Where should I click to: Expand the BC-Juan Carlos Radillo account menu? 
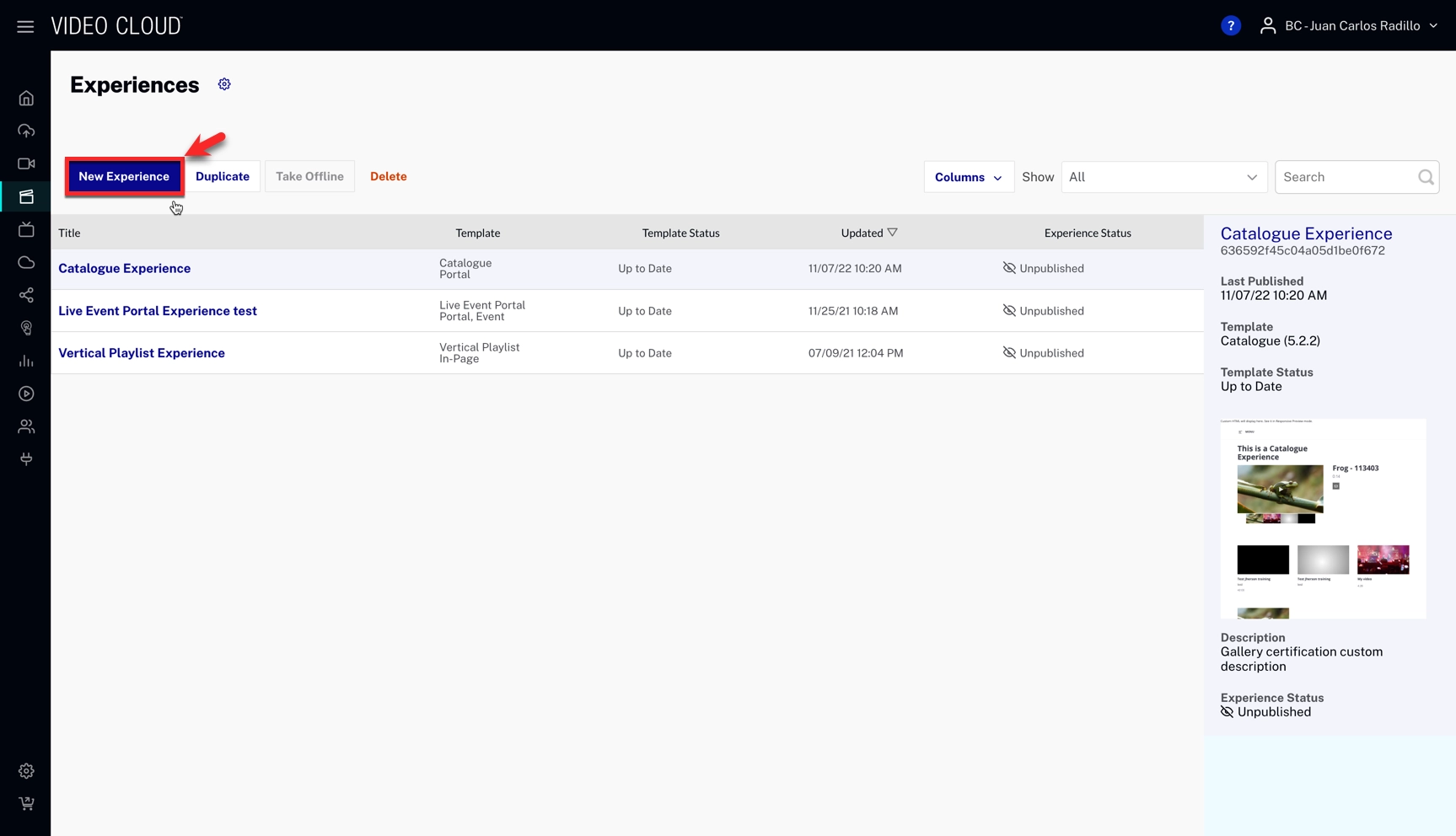click(x=1352, y=26)
